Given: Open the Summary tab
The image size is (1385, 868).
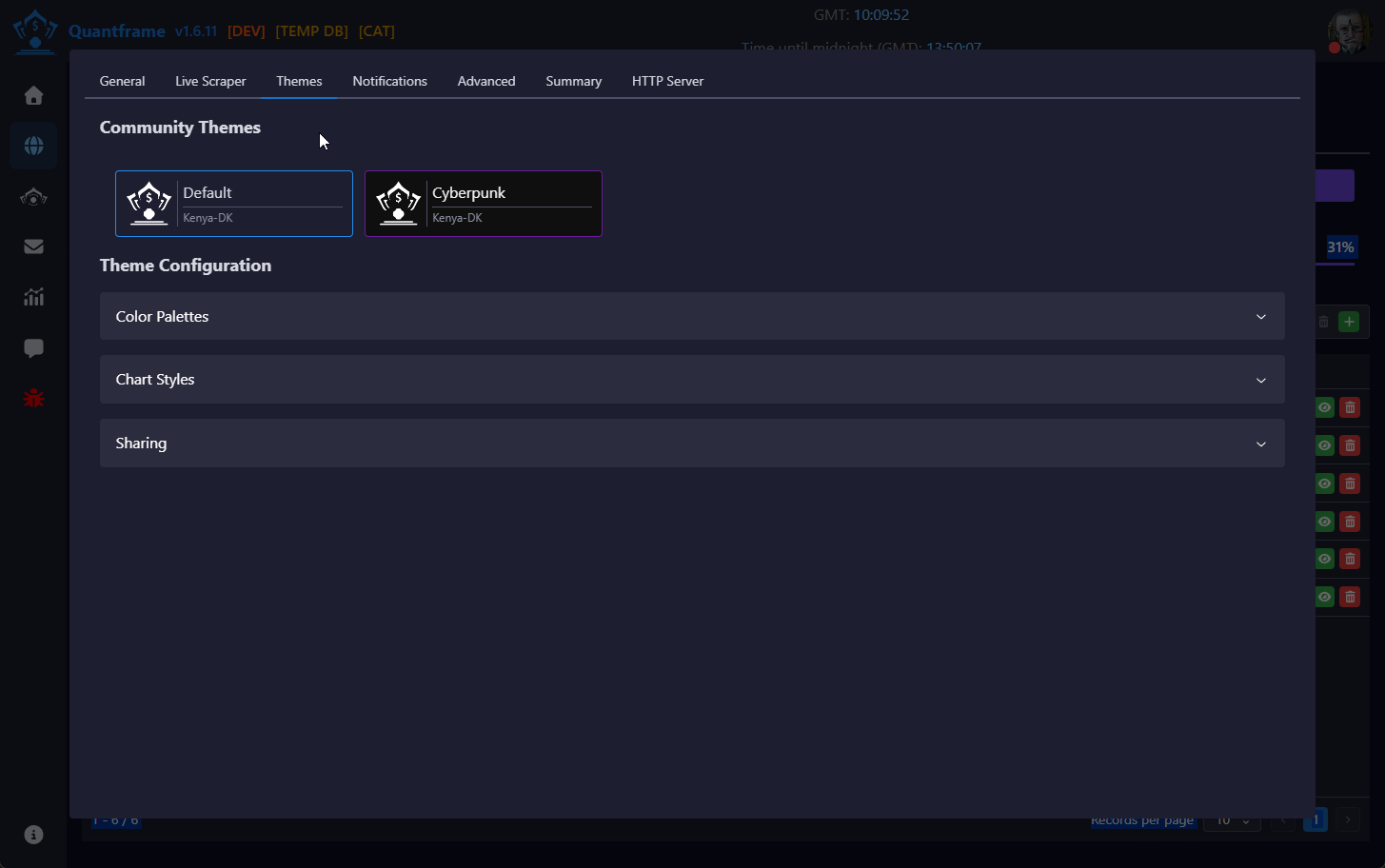Looking at the screenshot, I should point(573,81).
